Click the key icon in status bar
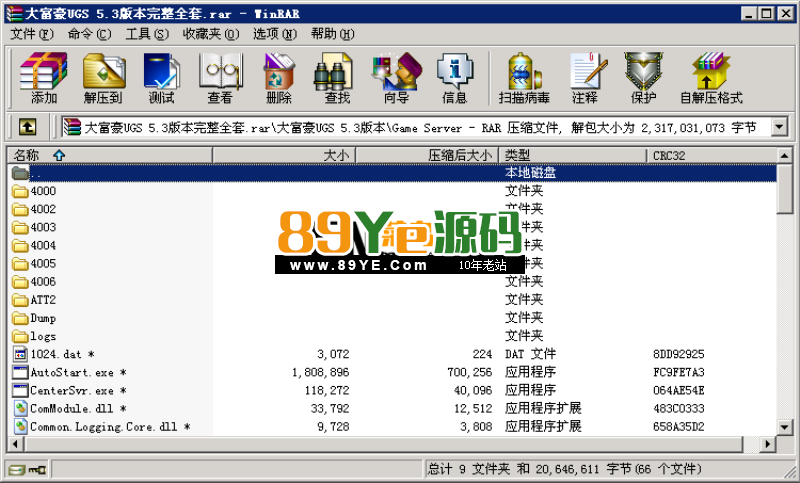The width and height of the screenshot is (800, 483). 37,469
